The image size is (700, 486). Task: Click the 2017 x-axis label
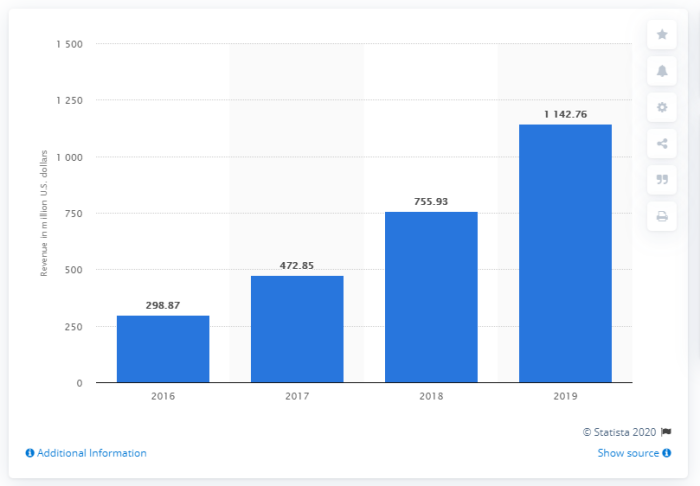pos(297,396)
